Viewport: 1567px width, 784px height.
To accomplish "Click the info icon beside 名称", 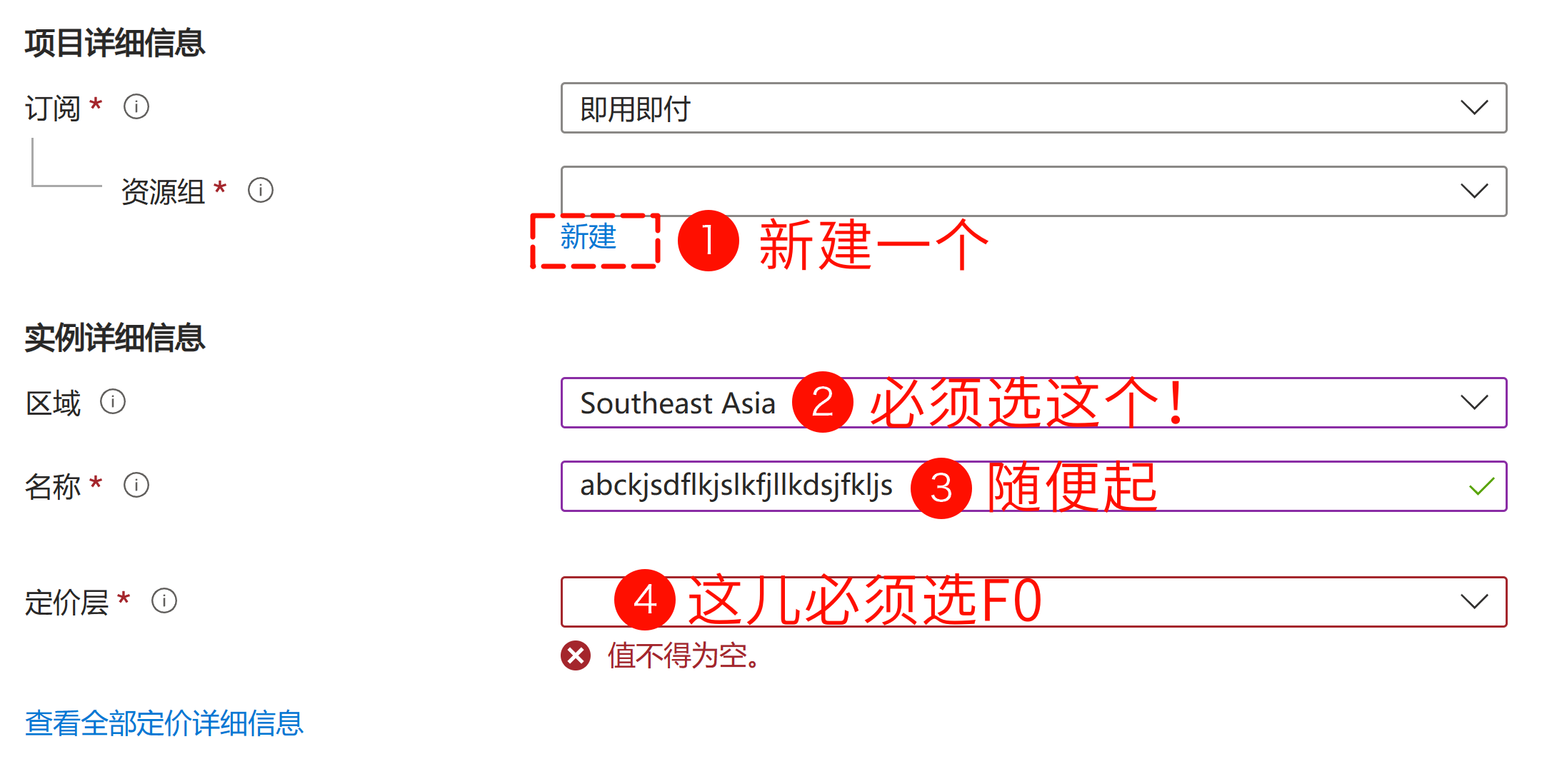I will pyautogui.click(x=136, y=486).
